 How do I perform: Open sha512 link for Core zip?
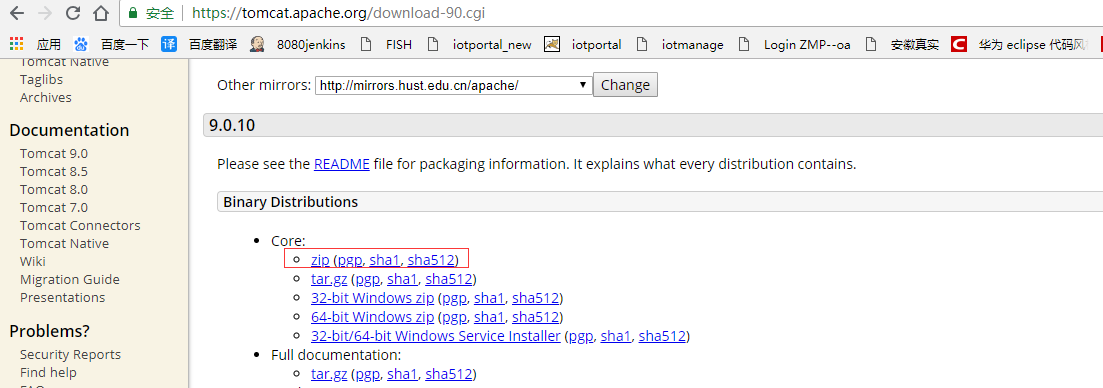[431, 260]
